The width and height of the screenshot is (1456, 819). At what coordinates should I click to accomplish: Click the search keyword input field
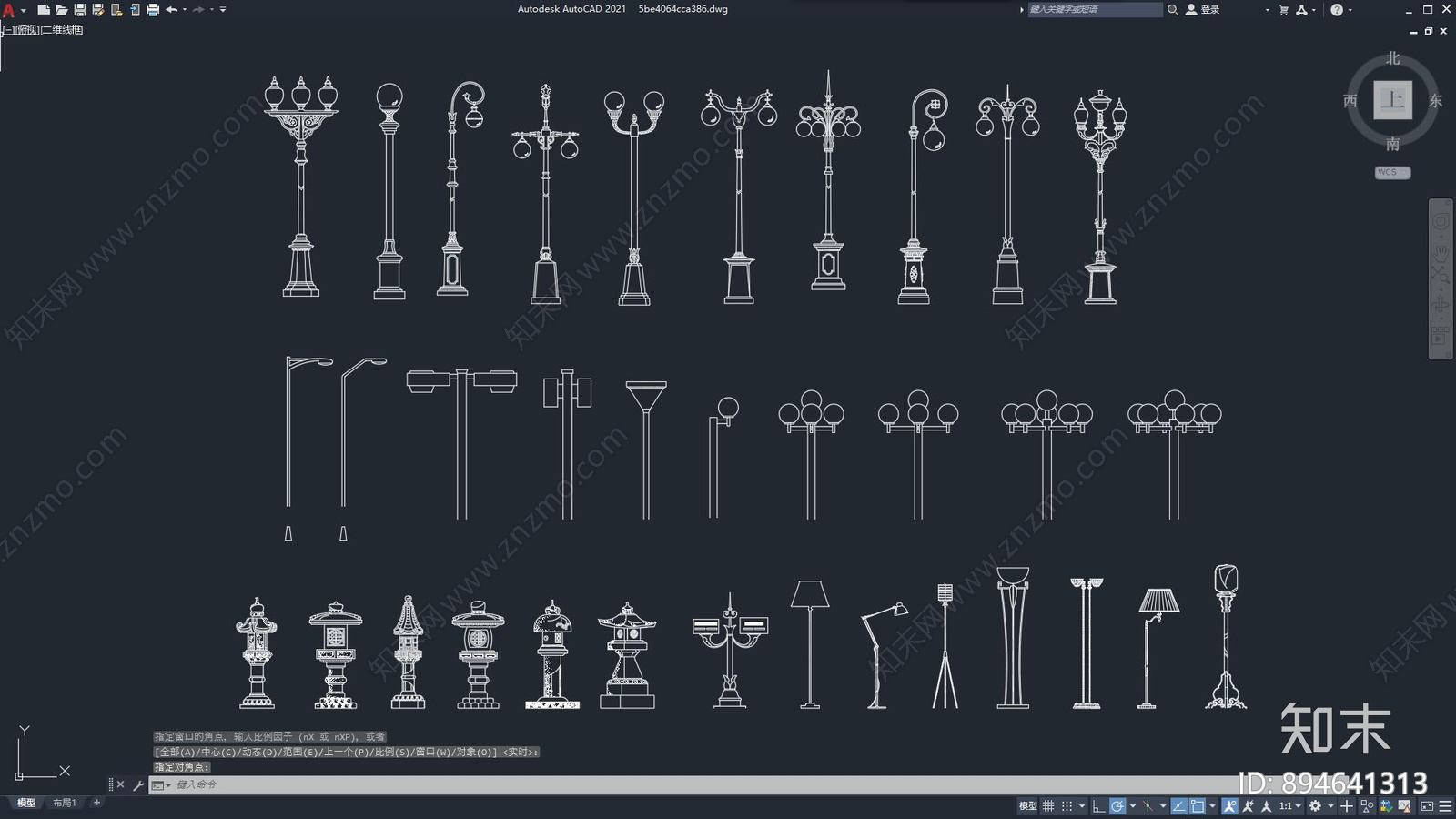coord(1095,9)
